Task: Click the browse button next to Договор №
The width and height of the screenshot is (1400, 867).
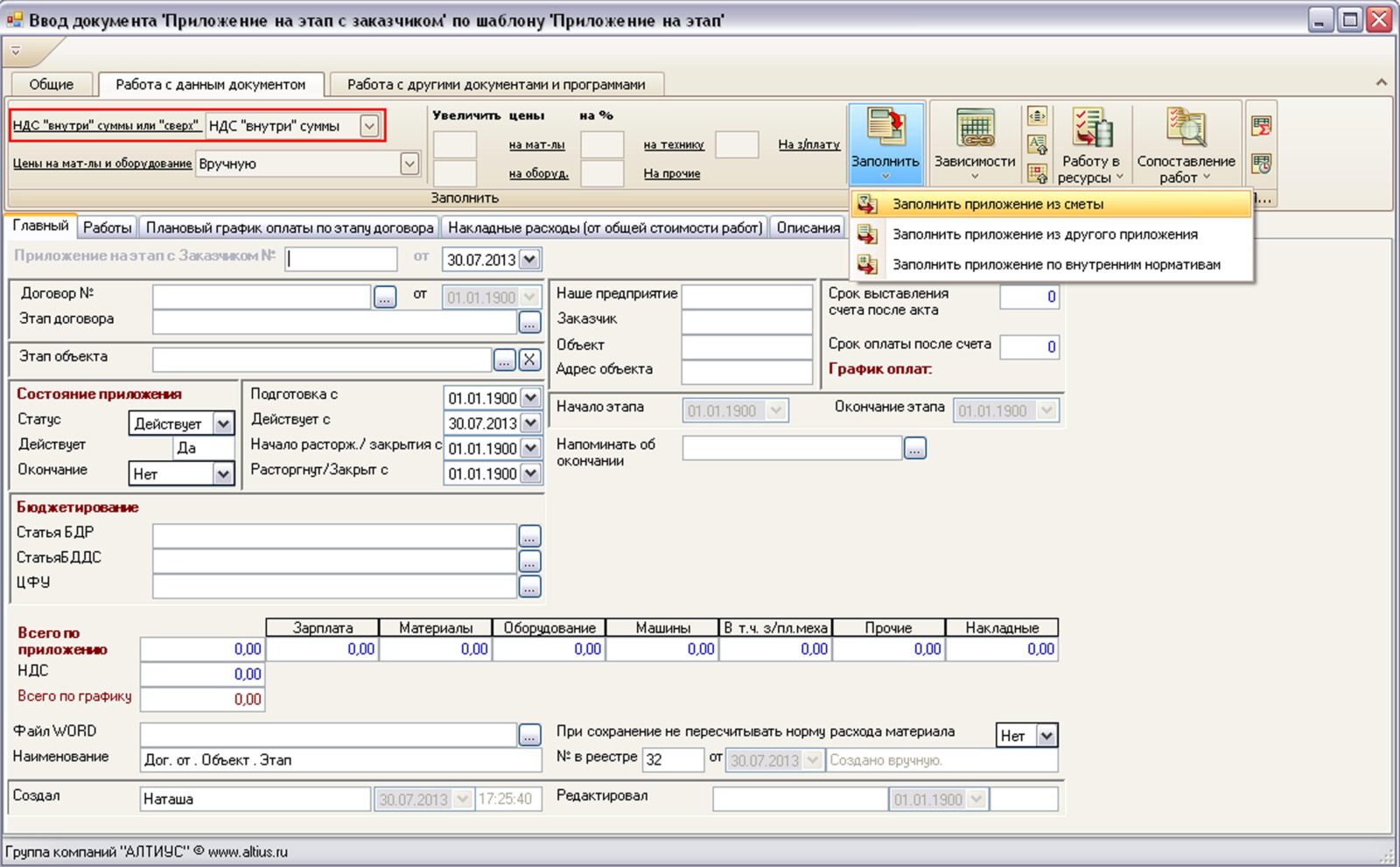Action: coord(384,297)
